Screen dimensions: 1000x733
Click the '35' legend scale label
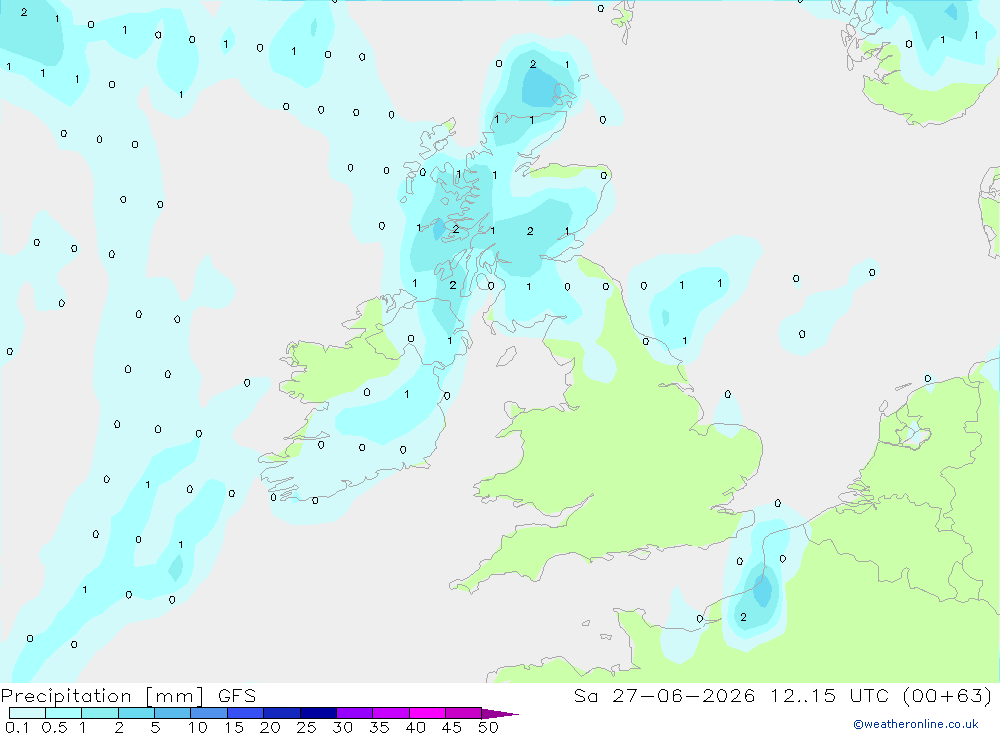point(379,727)
